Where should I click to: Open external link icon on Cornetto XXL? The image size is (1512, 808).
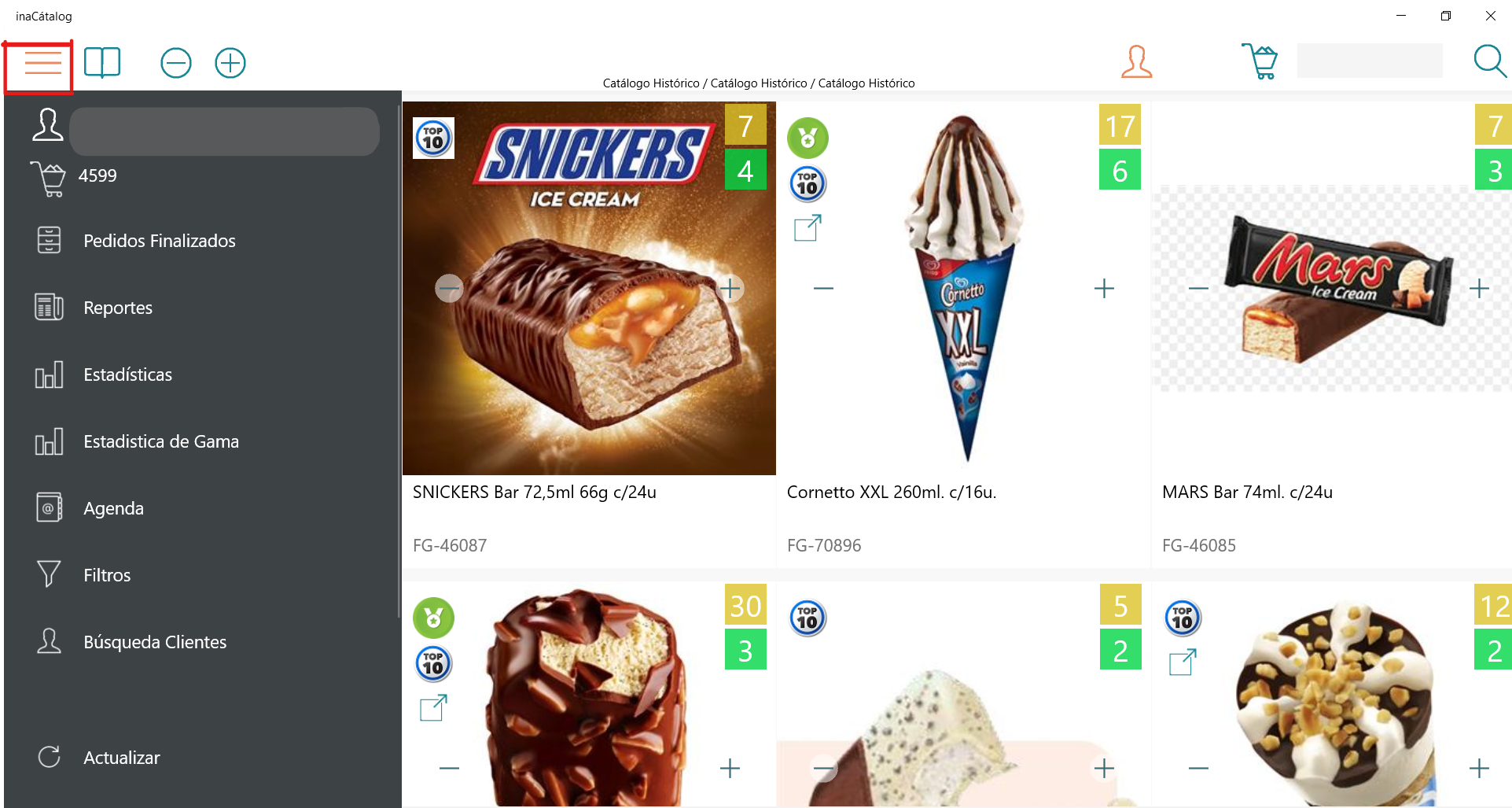(808, 228)
